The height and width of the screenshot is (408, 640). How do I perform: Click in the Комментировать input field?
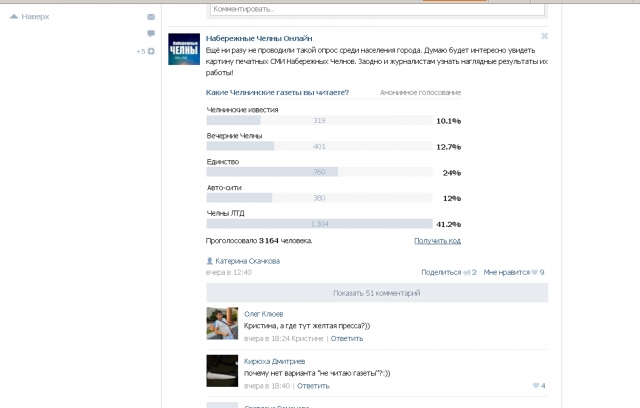376,7
